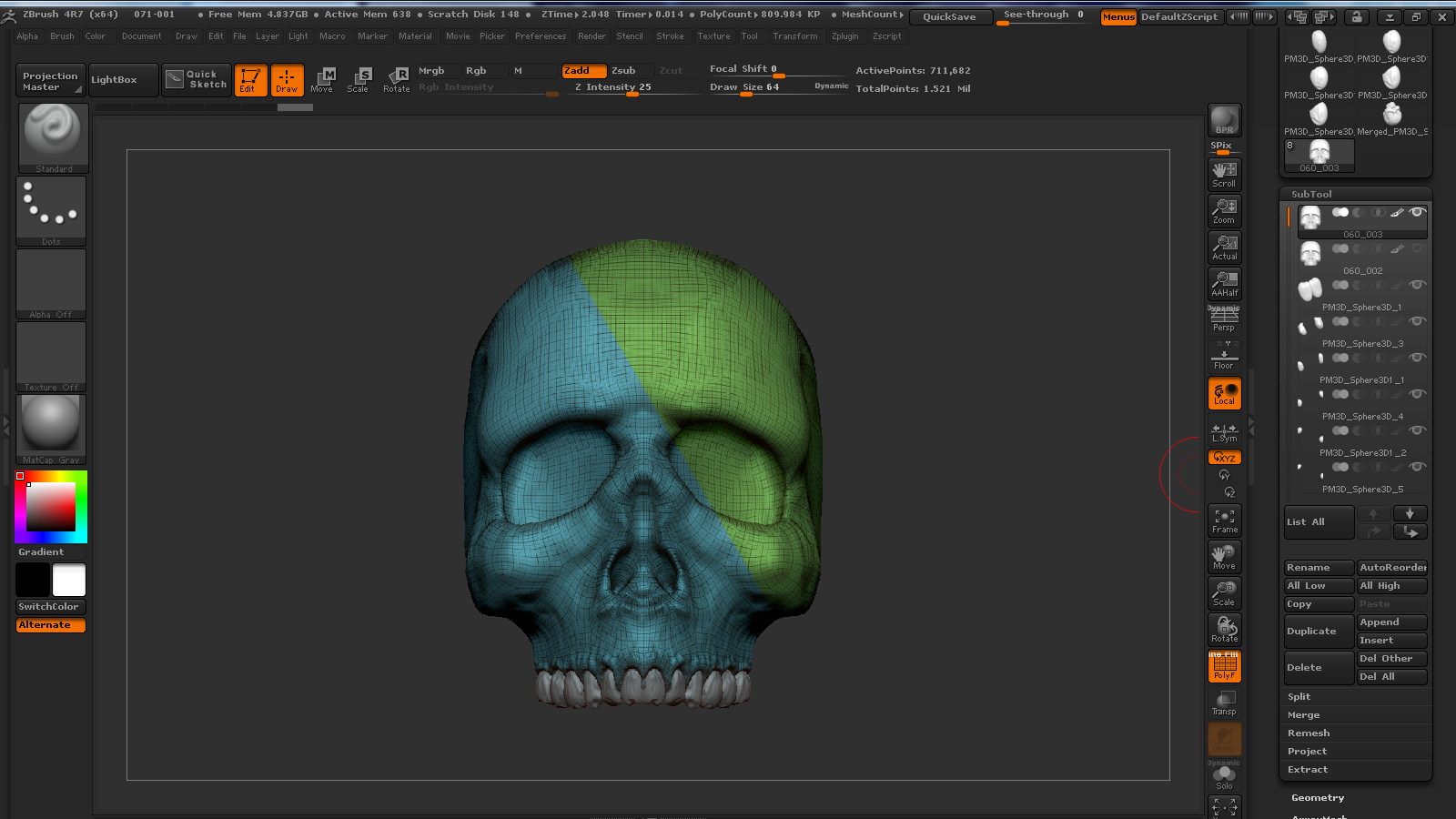The image size is (1456, 819).
Task: Hide the 060_003 subtool eye
Action: coord(1417,212)
